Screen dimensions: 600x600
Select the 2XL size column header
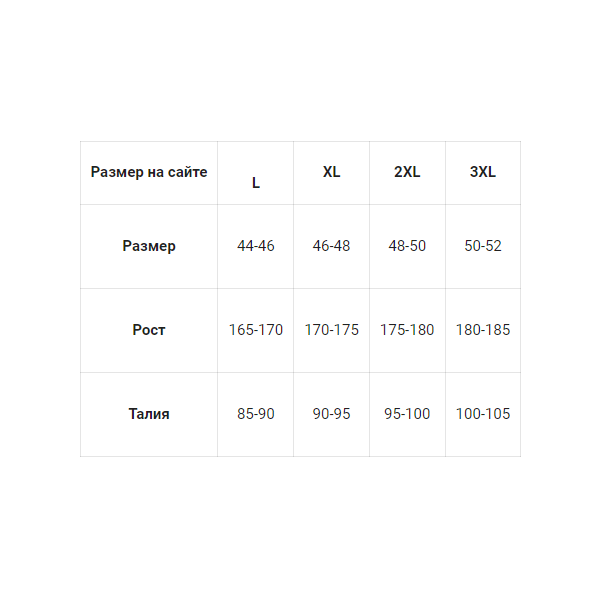click(407, 172)
